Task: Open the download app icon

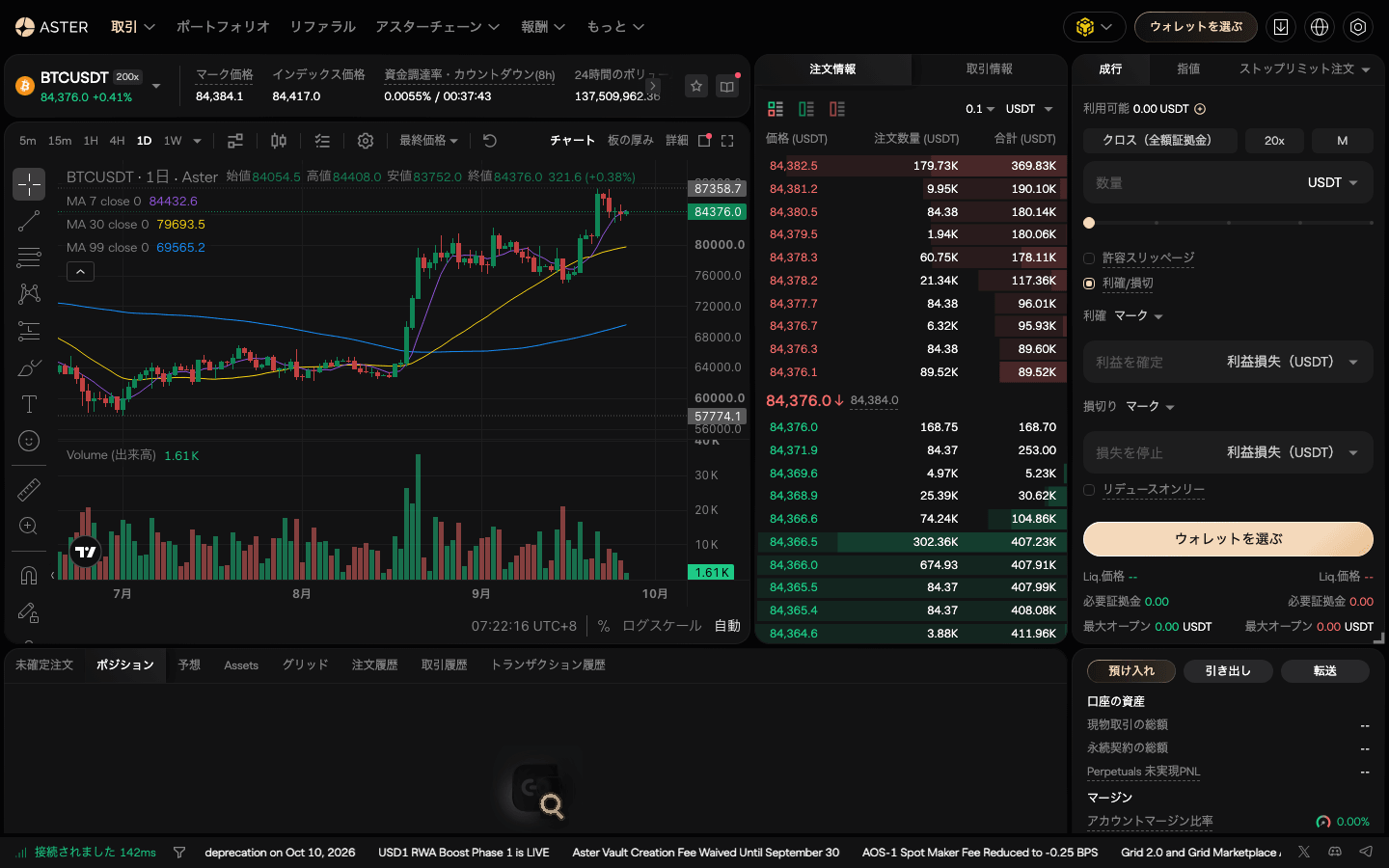Action: [x=1281, y=27]
